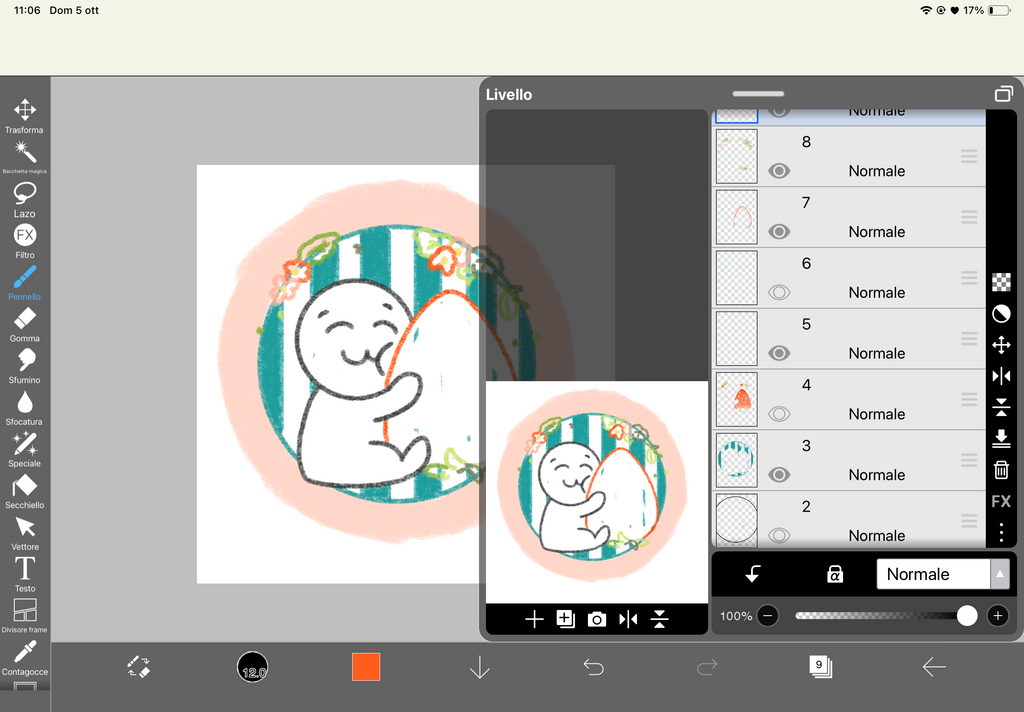Open the Normale blending mode dropdown
The image size is (1024, 712).
(x=942, y=574)
